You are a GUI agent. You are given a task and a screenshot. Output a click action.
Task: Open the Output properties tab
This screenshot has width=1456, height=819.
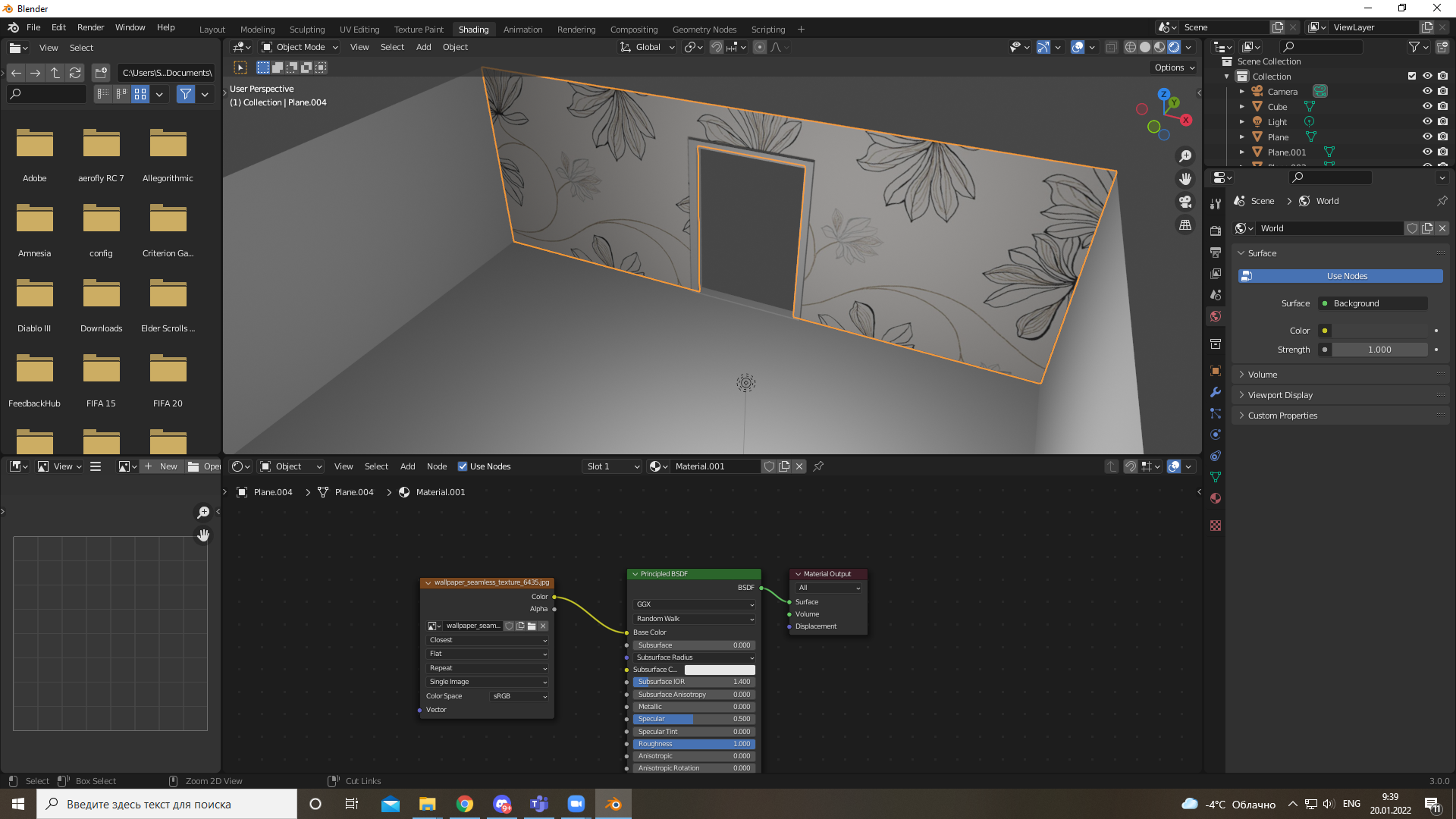pos(1216,252)
